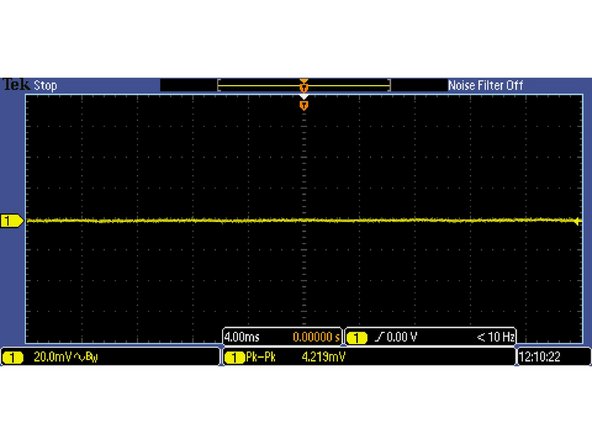Viewport: 592px width, 444px height.
Task: Click the Bw bandwidth limit indicator
Action: [92, 357]
